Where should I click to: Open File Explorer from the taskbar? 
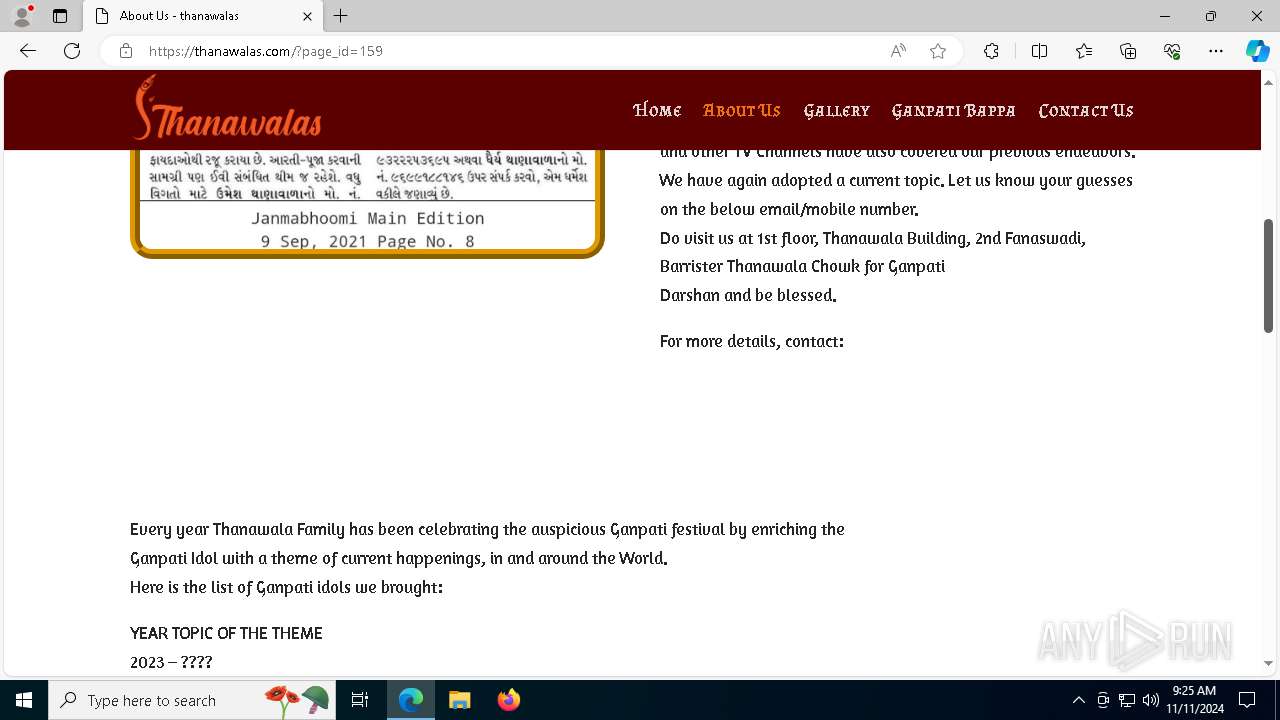(x=460, y=700)
